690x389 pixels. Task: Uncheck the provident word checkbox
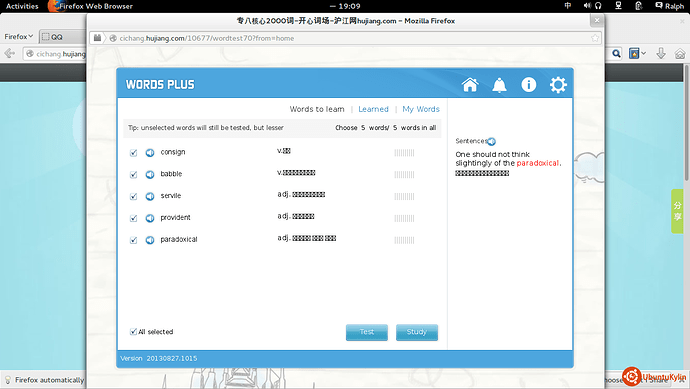coord(133,218)
